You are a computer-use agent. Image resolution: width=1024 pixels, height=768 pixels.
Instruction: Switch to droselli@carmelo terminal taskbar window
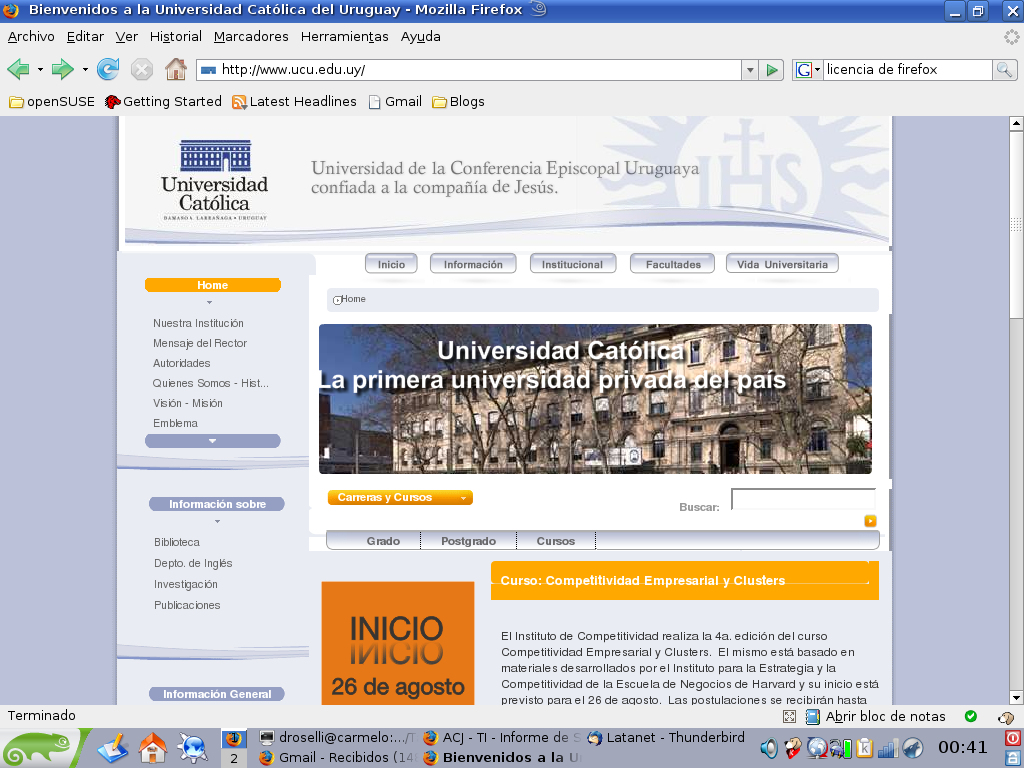pyautogui.click(x=338, y=738)
